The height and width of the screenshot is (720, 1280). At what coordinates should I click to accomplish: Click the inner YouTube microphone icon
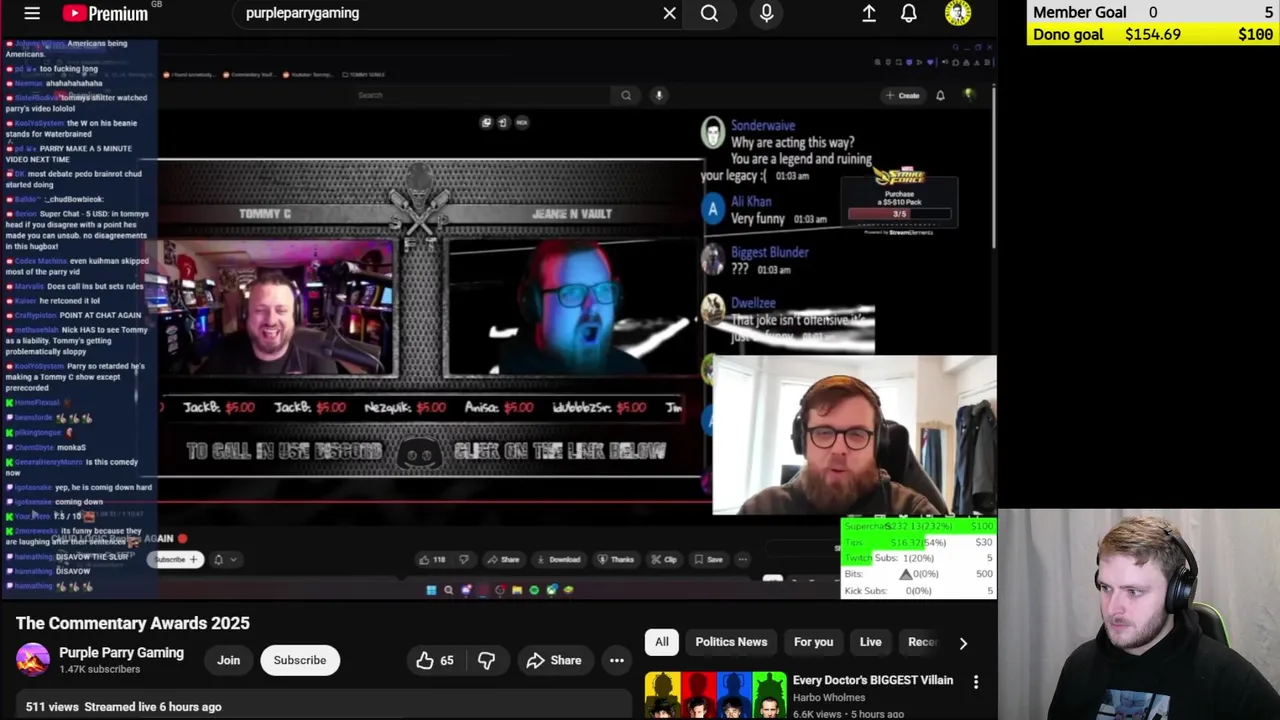(x=658, y=95)
